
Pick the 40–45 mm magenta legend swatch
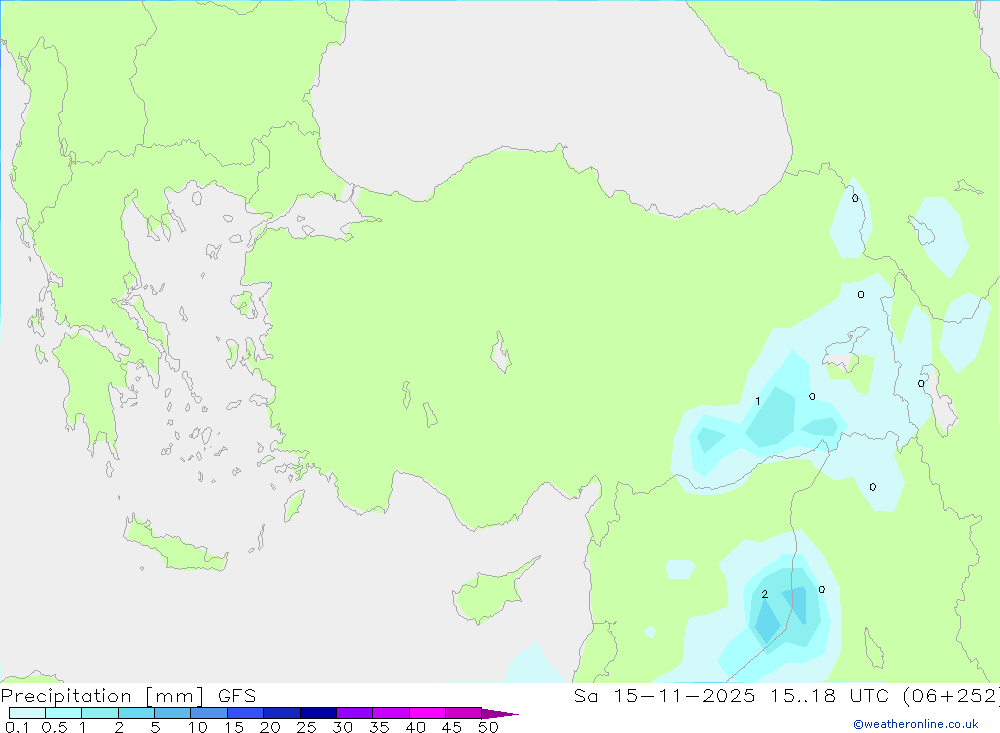pyautogui.click(x=427, y=713)
